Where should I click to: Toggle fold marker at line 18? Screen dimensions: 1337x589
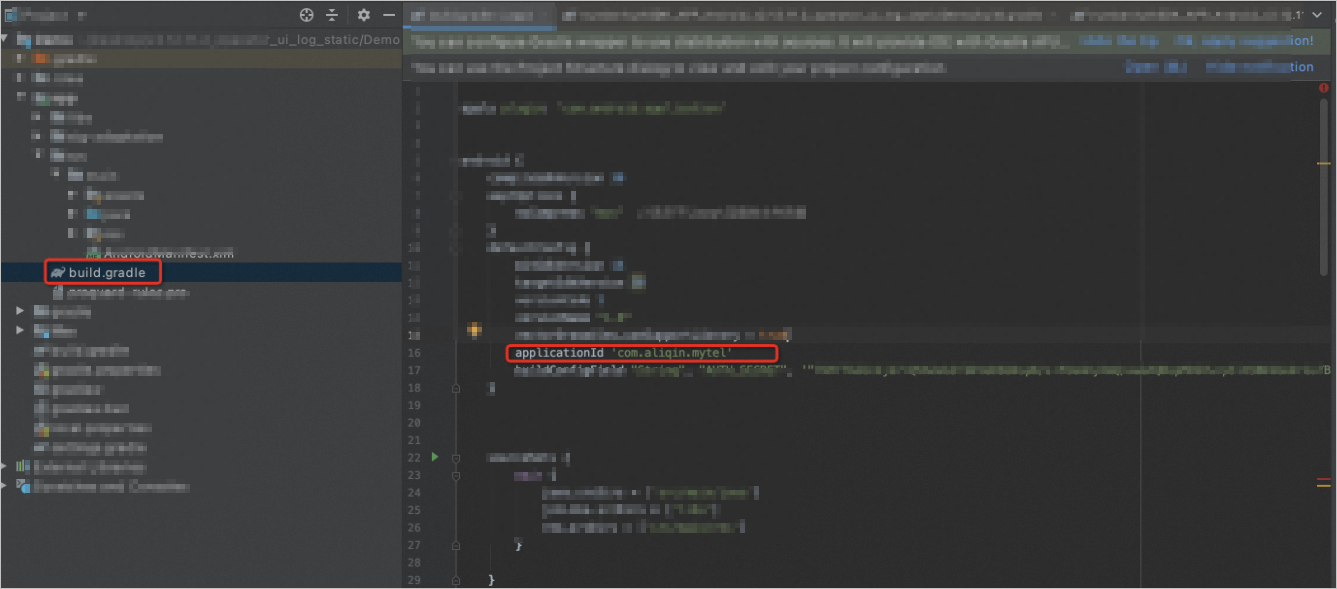point(455,388)
